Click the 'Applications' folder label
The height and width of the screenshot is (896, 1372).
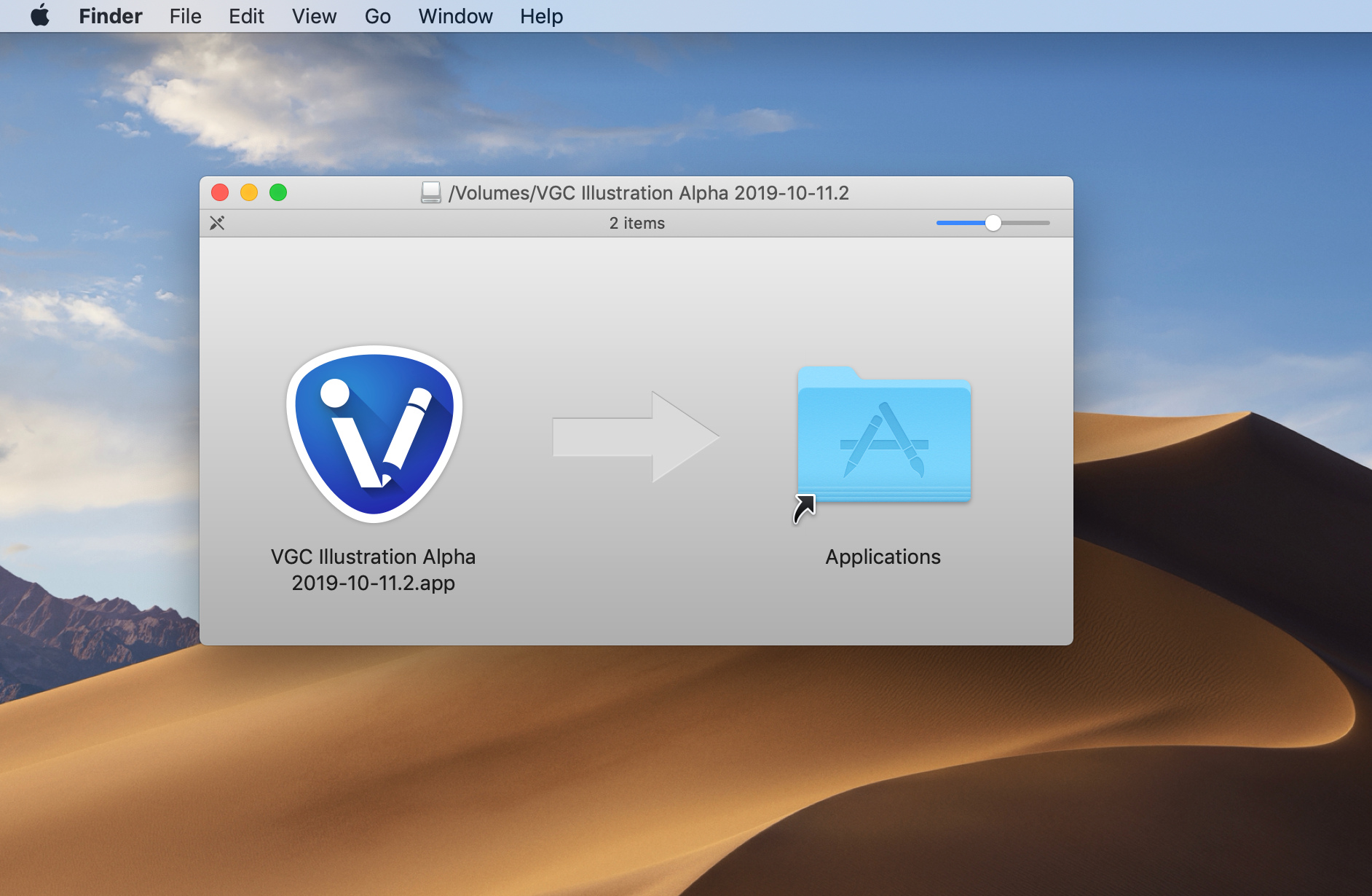883,557
